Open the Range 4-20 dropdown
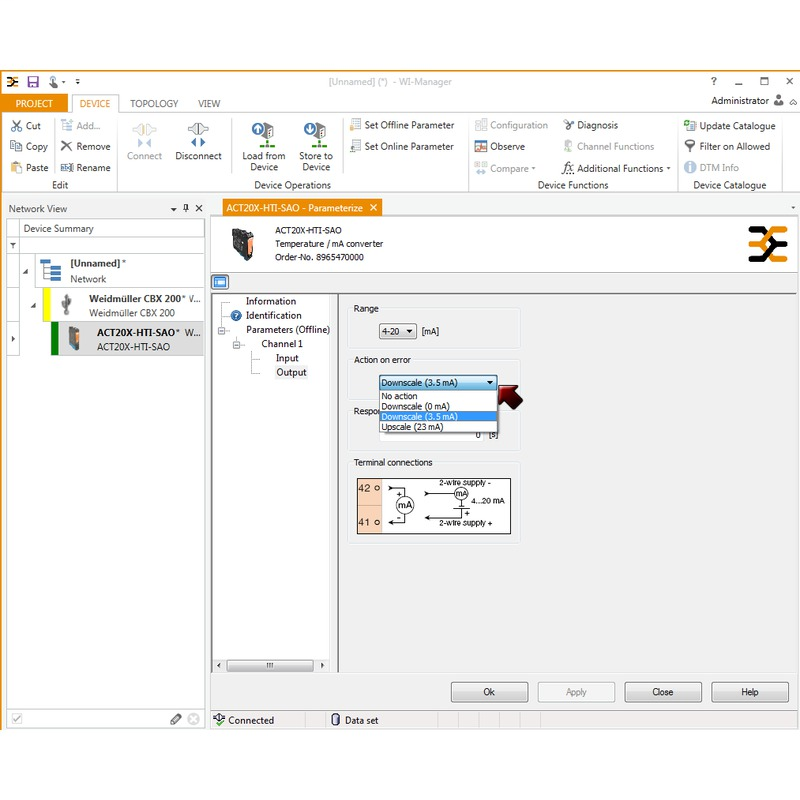Image resolution: width=800 pixels, height=800 pixels. (x=397, y=332)
